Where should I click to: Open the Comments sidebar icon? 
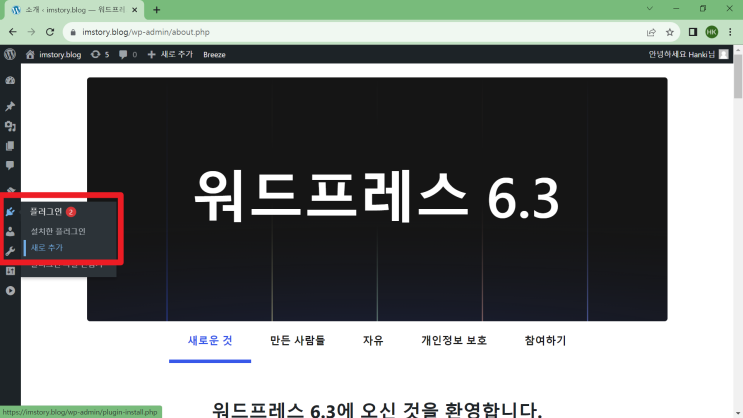(x=10, y=165)
